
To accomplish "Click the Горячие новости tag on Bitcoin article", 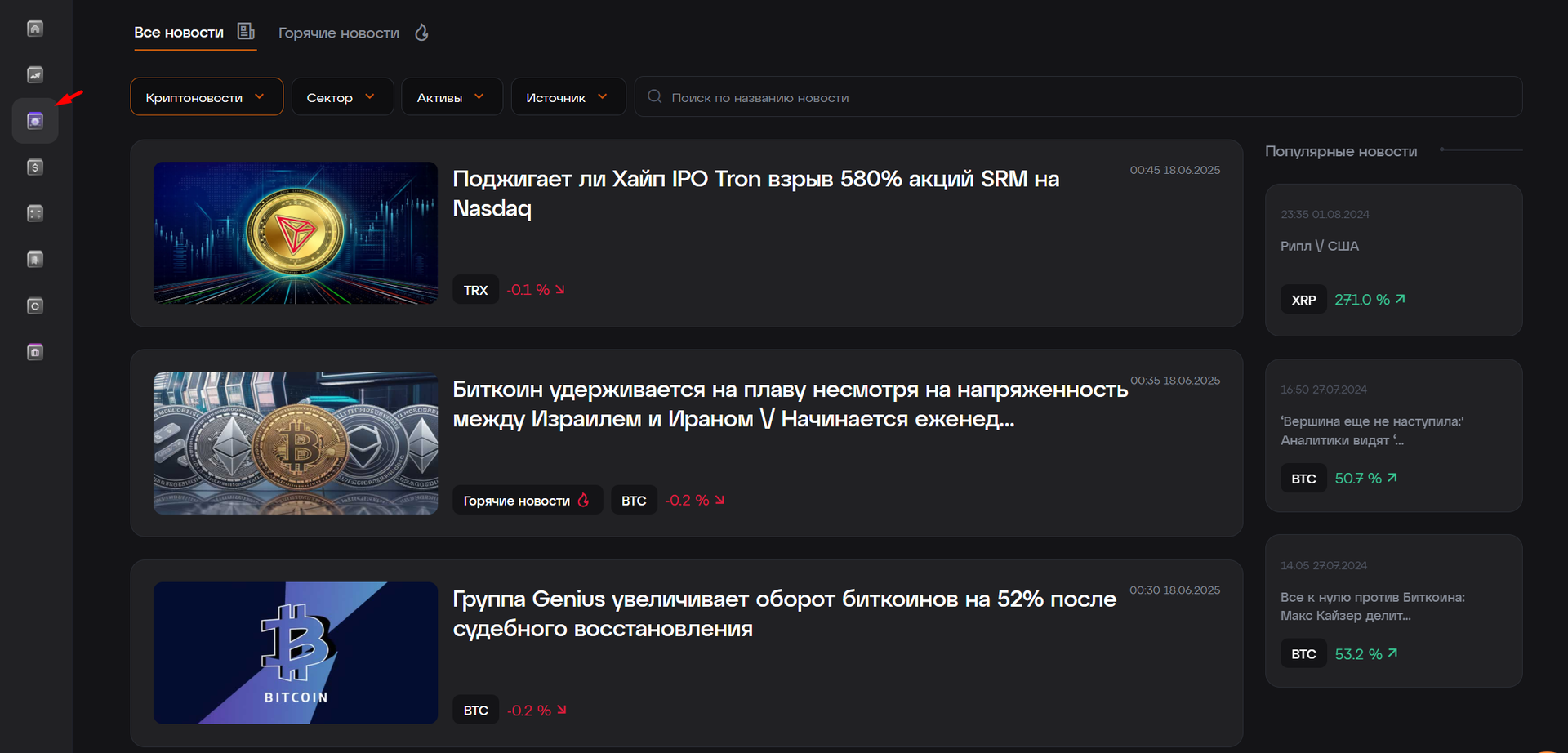I will coord(528,500).
